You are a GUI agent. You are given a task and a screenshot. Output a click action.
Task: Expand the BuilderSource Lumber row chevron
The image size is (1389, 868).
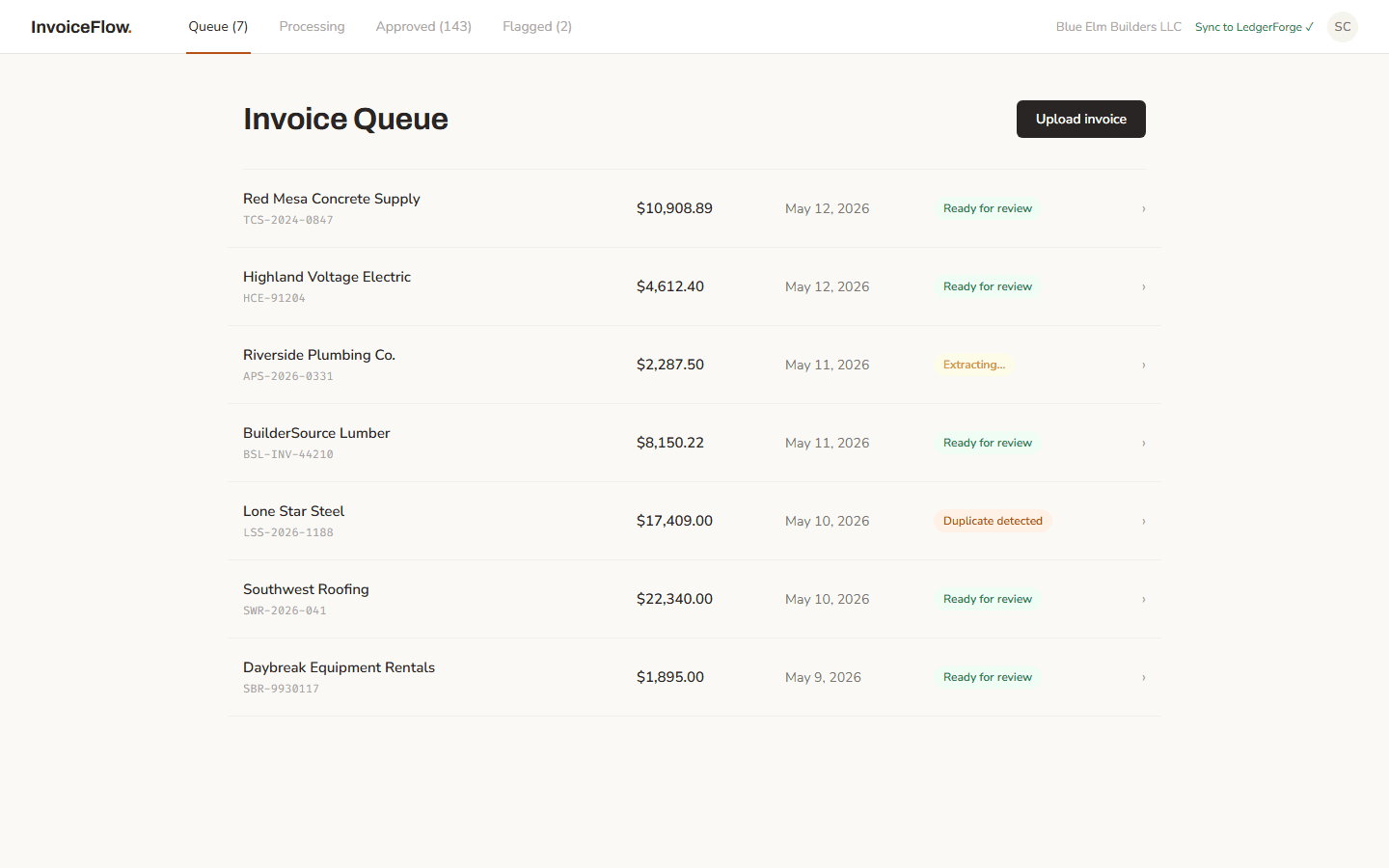[1144, 443]
